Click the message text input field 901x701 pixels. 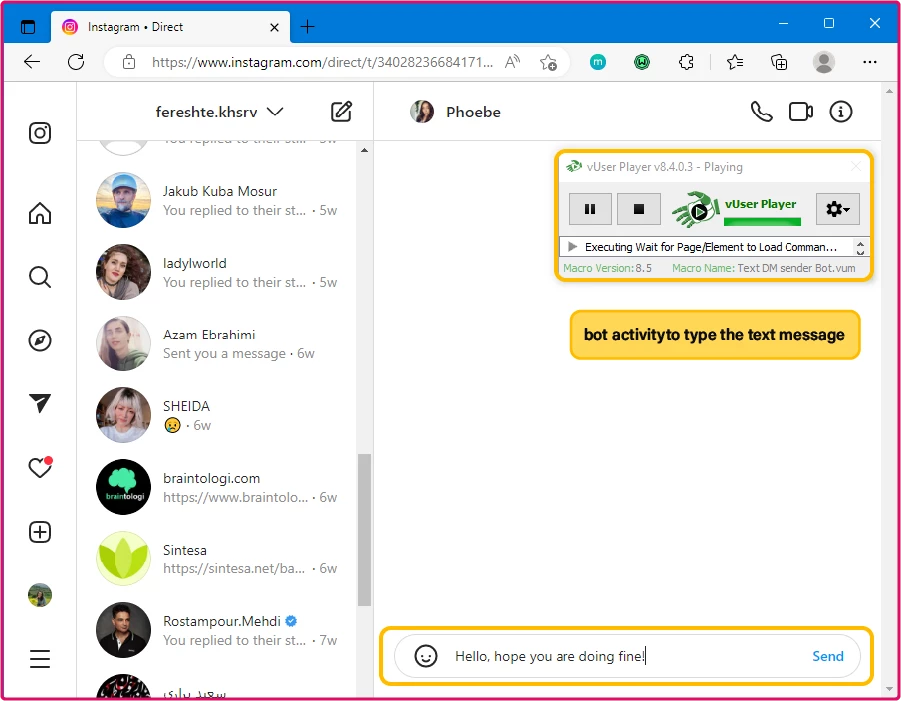point(626,656)
